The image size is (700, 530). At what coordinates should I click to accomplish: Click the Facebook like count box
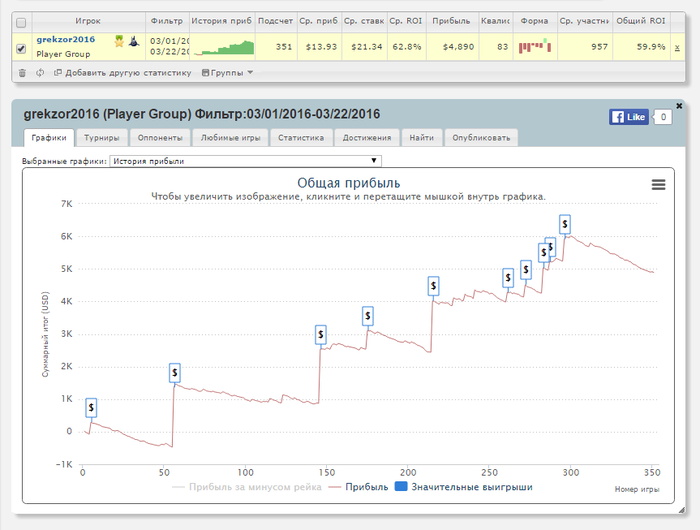(x=663, y=117)
